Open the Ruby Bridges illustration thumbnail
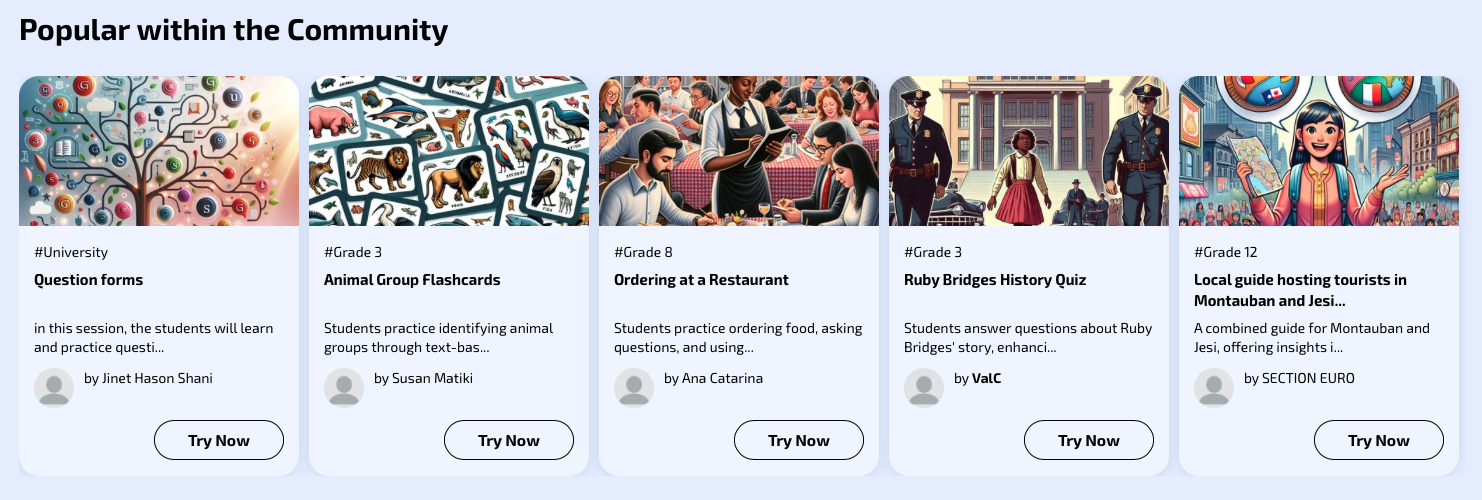1482x500 pixels. click(1029, 151)
